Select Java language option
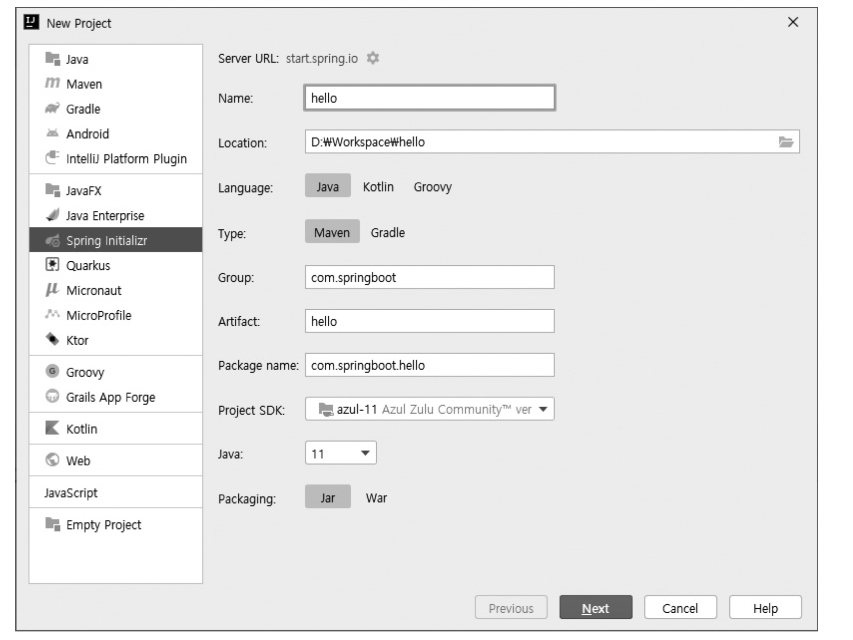 [x=327, y=187]
